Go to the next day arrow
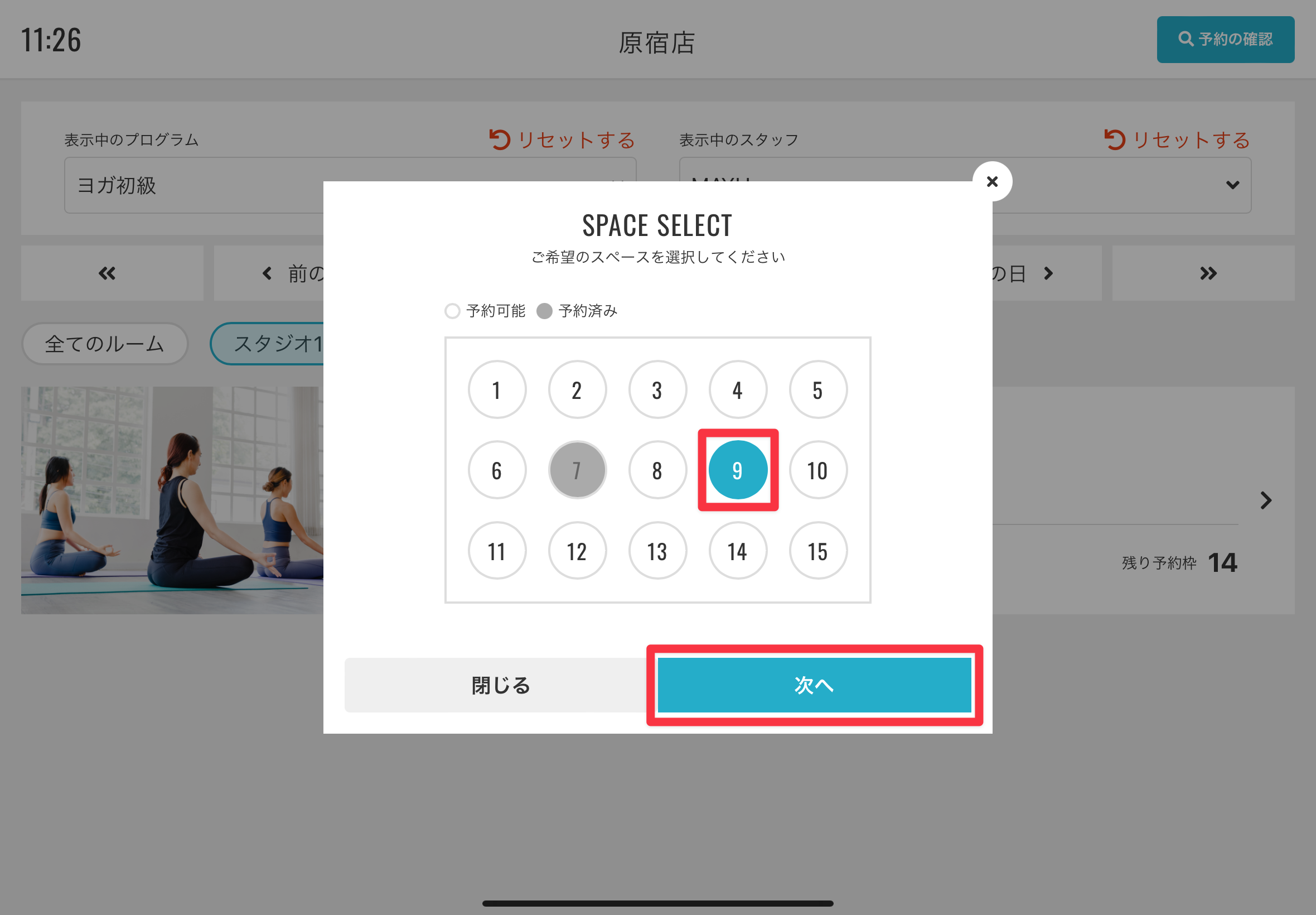Image resolution: width=1316 pixels, height=915 pixels. (x=1048, y=273)
